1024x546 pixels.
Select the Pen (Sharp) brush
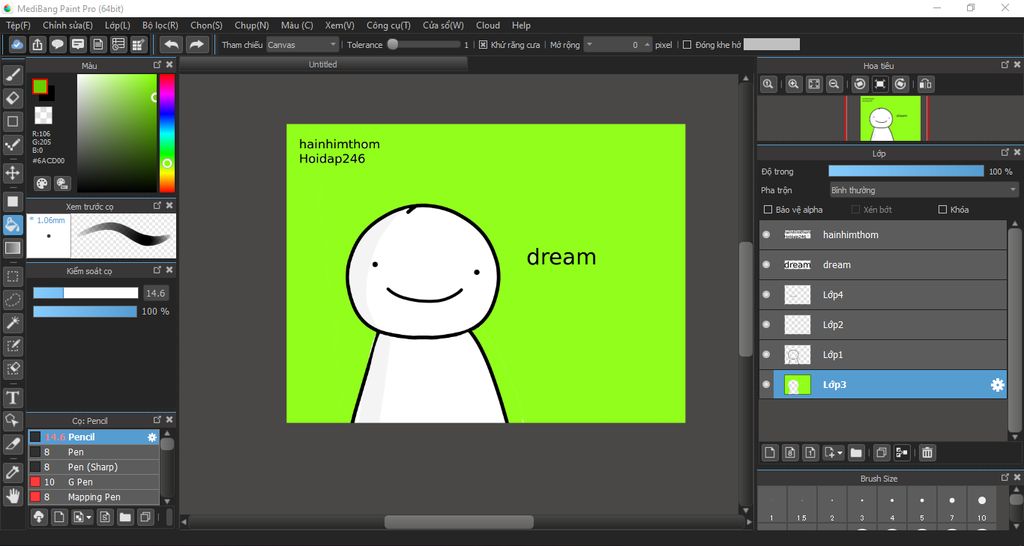(93, 467)
